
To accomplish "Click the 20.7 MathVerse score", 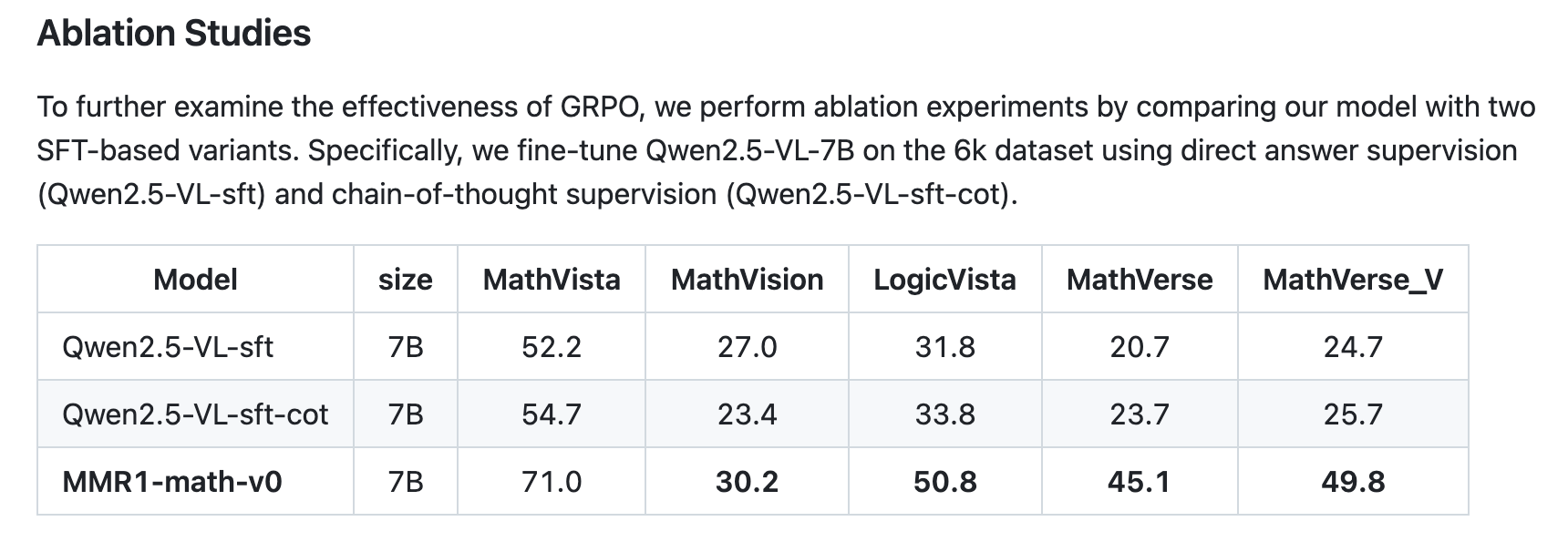I will [1140, 347].
